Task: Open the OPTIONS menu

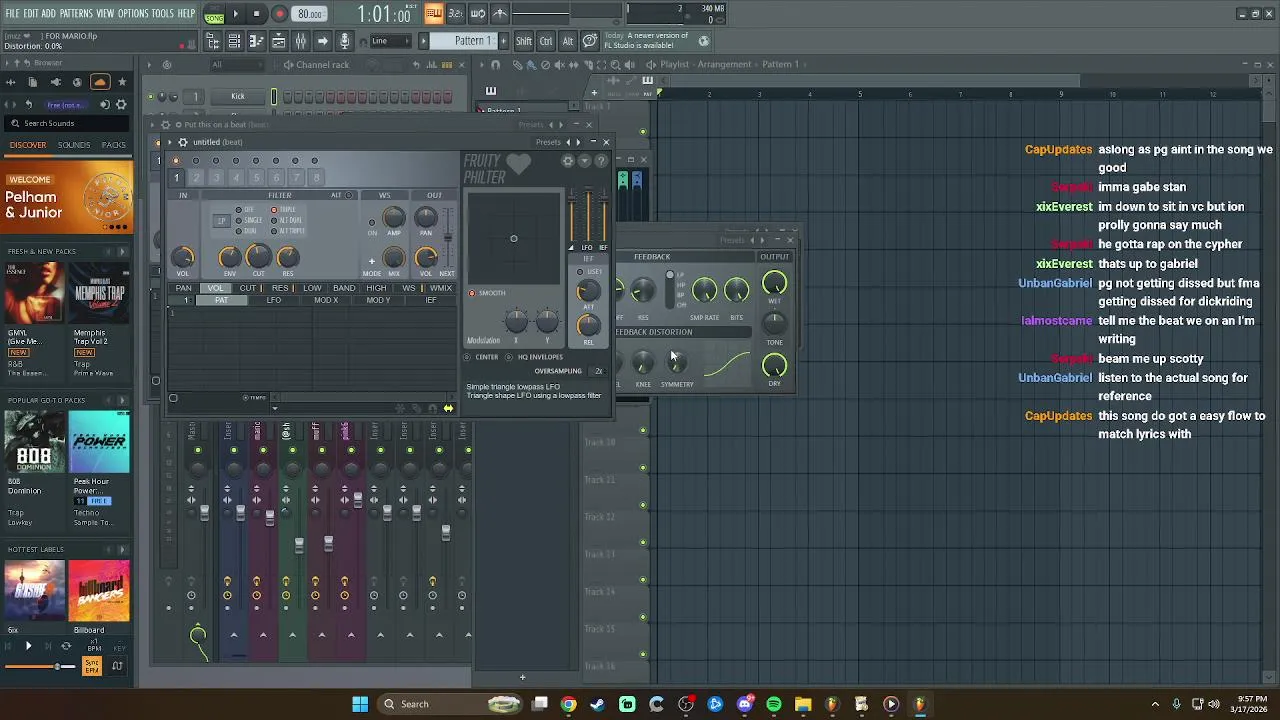Action: click(133, 14)
